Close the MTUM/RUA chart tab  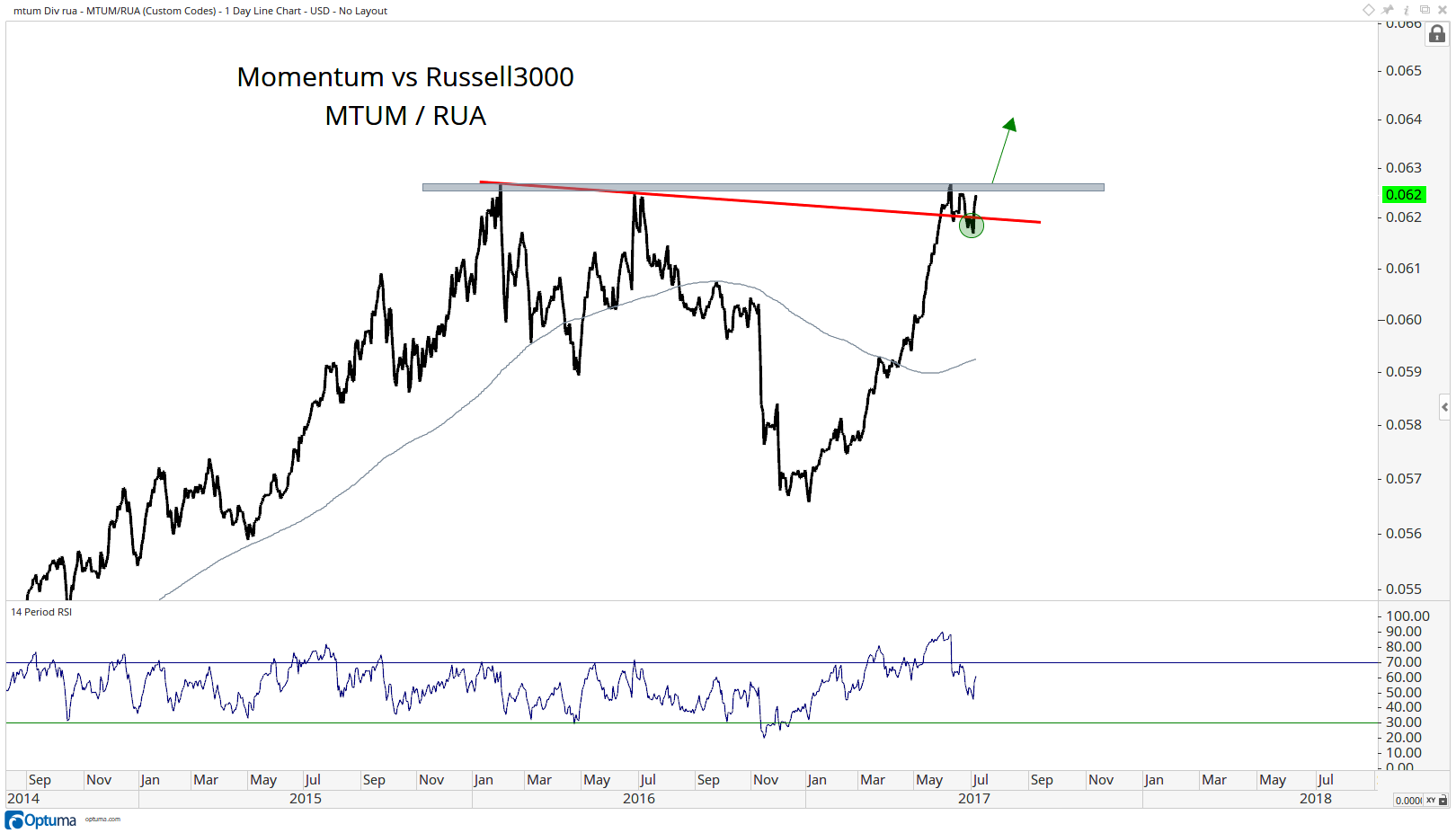[1443, 10]
